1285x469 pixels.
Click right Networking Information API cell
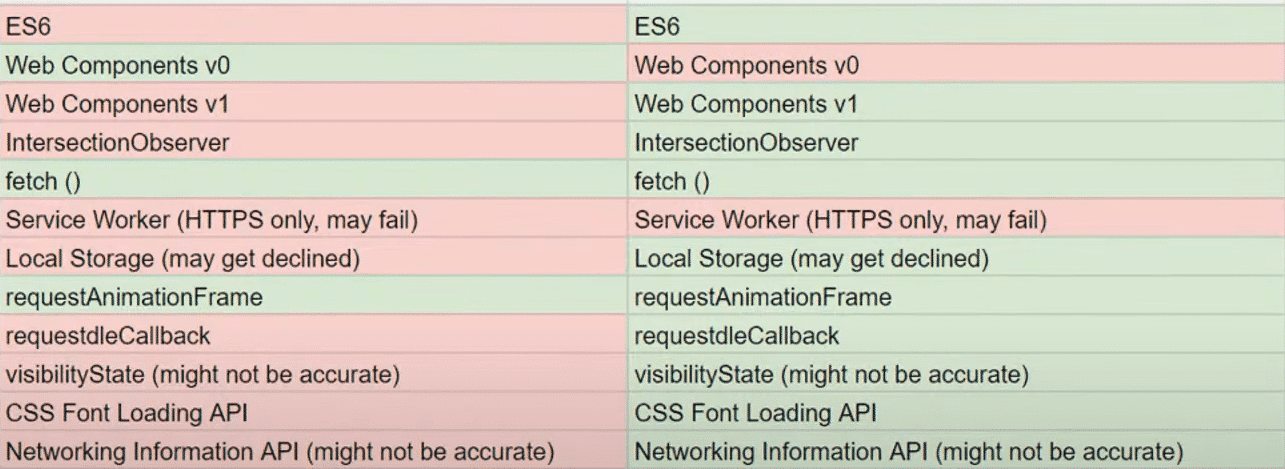957,451
